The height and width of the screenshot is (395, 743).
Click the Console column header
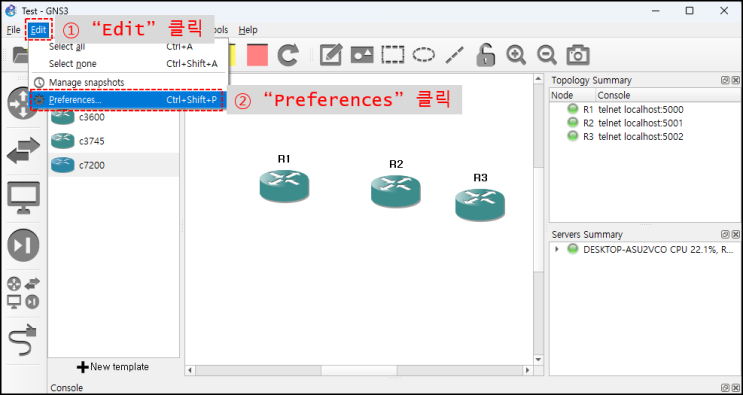[x=667, y=95]
